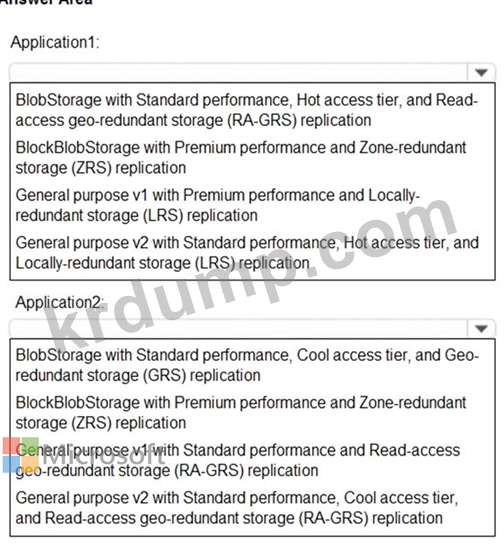The image size is (504, 548).
Task: Open the Application2 dropdown arrow
Action: coord(481,329)
